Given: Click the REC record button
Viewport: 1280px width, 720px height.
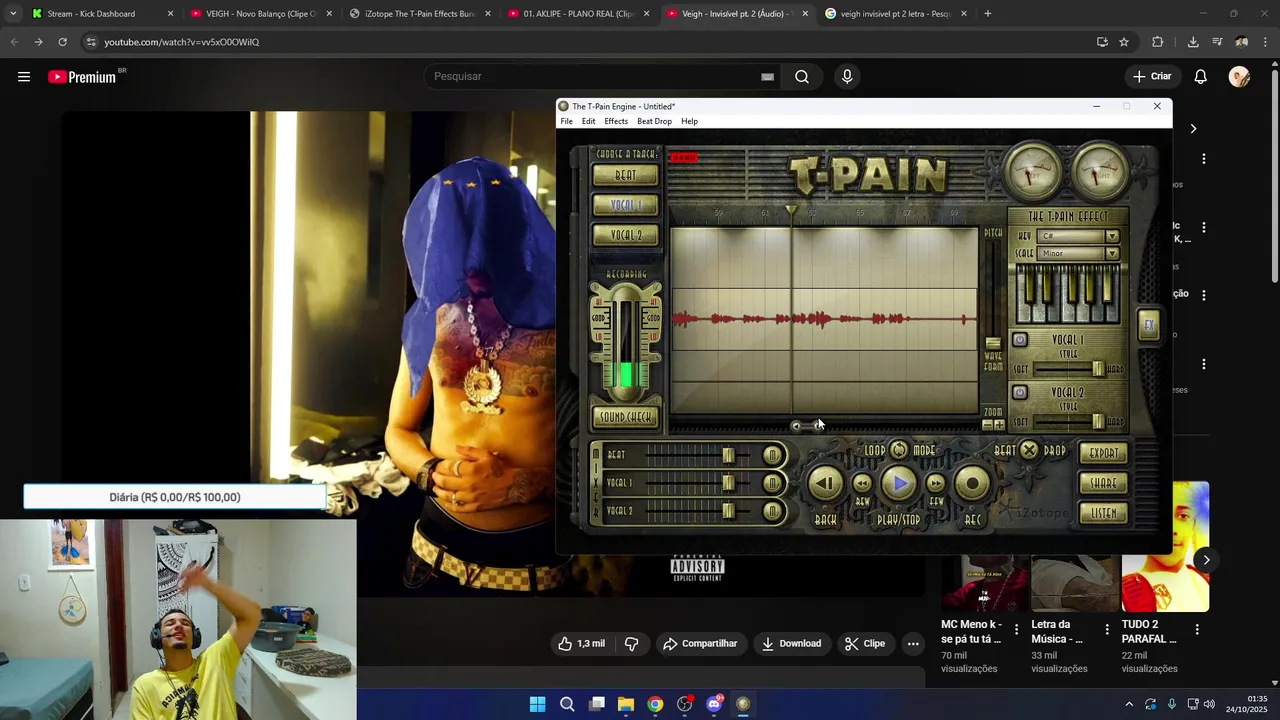Looking at the screenshot, I should click(x=972, y=484).
